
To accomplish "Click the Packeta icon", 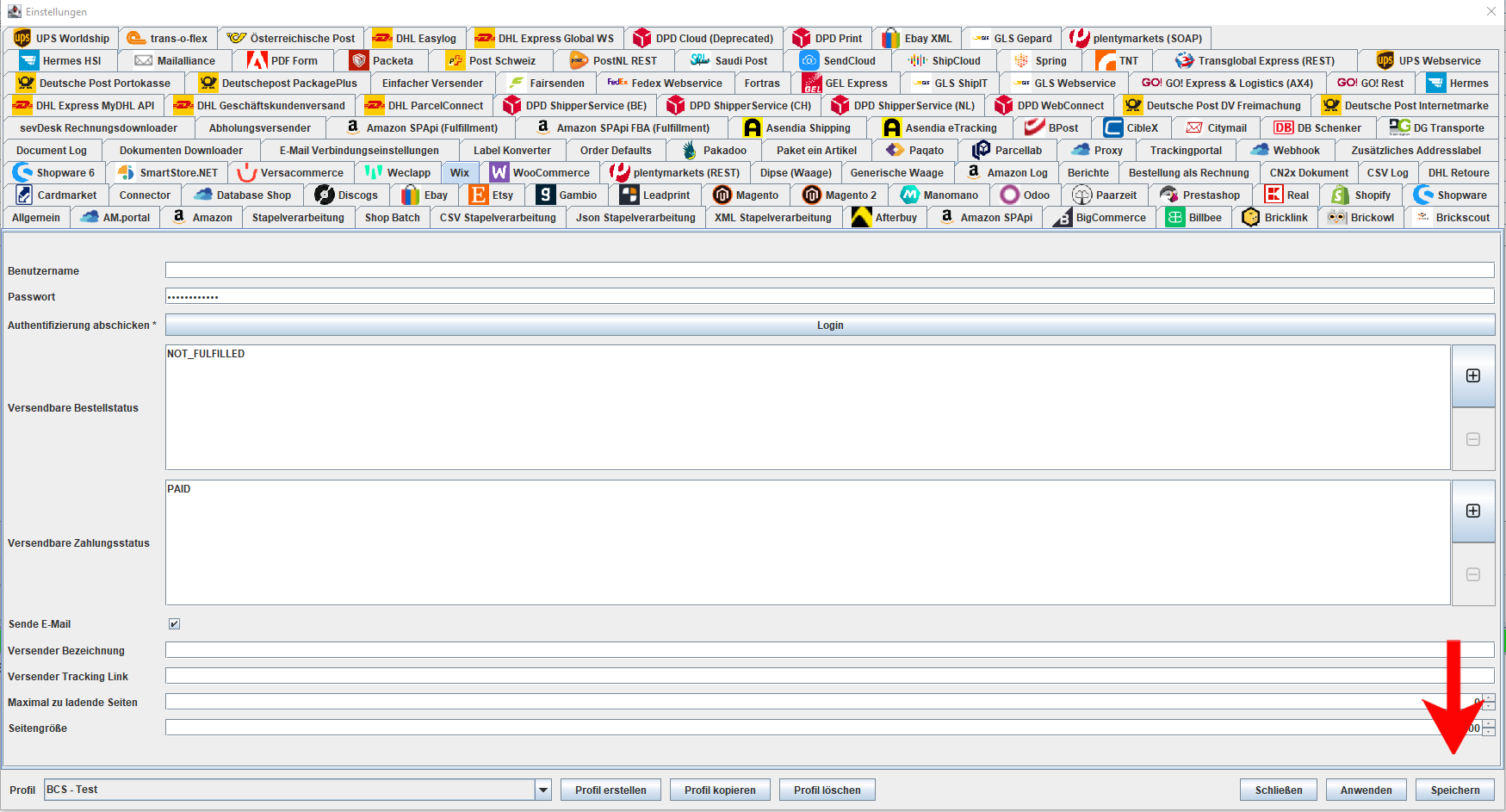I will coord(359,60).
